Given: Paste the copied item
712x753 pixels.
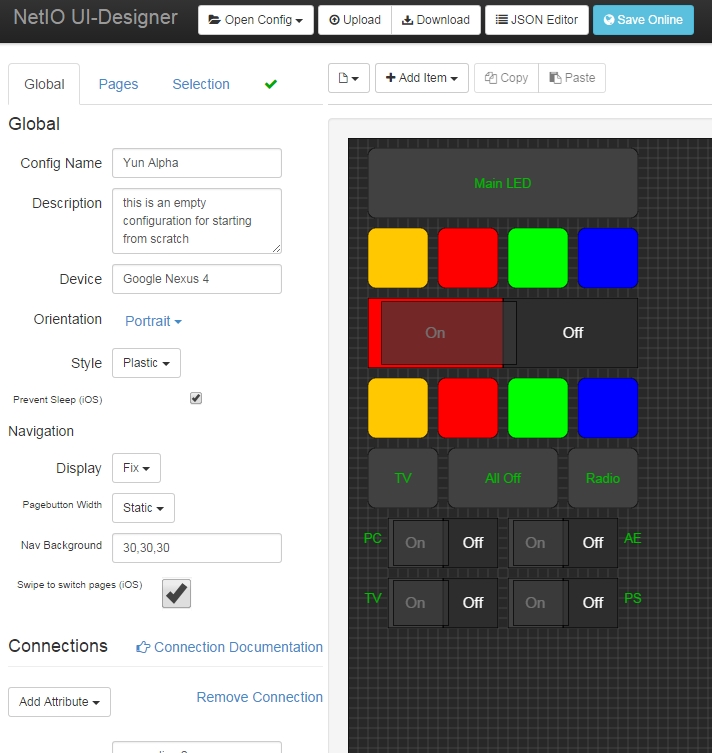Looking at the screenshot, I should 572,78.
